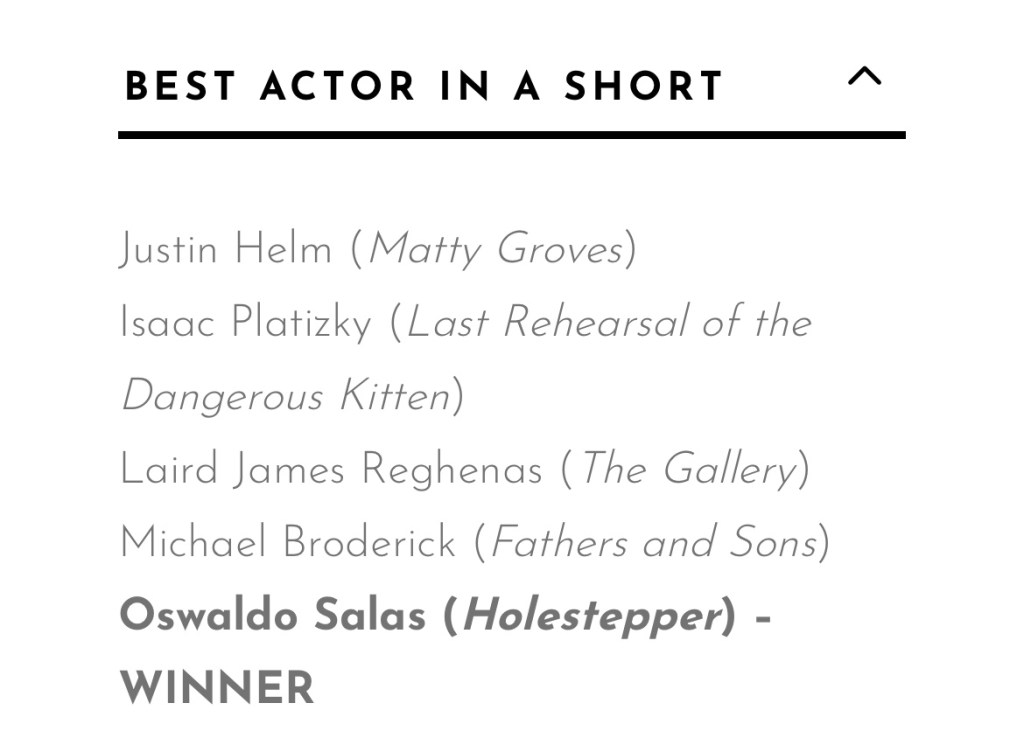The image size is (1024, 731).
Task: Click the bold film title Holestepper
Action: click(x=590, y=616)
